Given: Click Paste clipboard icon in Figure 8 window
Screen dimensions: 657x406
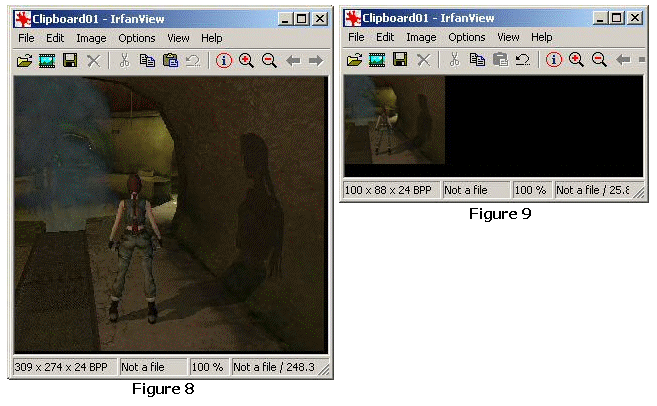Looking at the screenshot, I should [x=170, y=60].
